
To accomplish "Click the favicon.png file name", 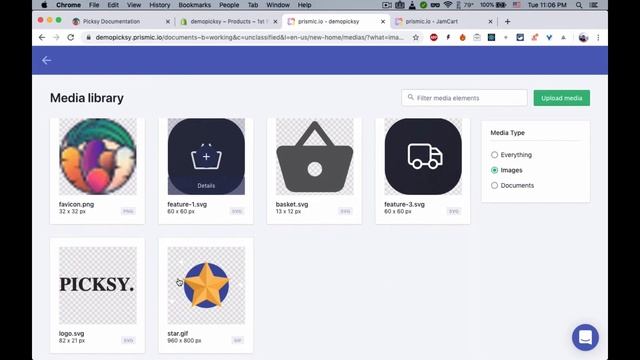I will 76,204.
